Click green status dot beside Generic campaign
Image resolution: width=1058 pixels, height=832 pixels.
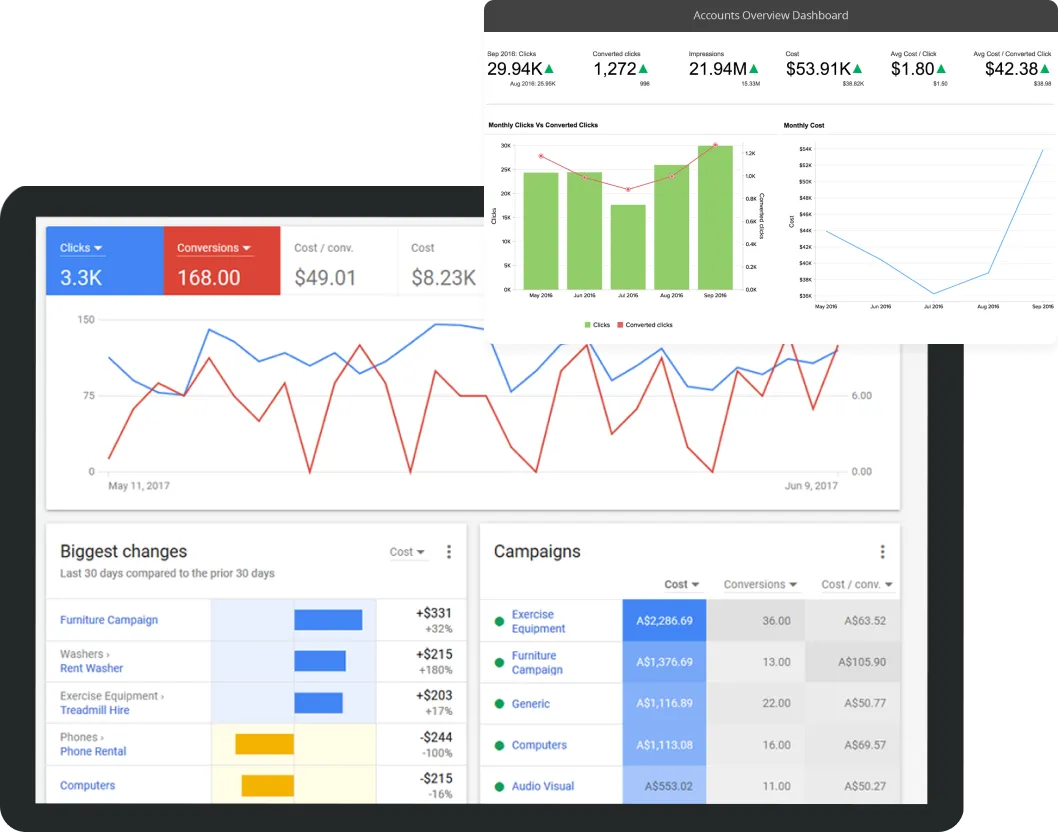(x=499, y=704)
